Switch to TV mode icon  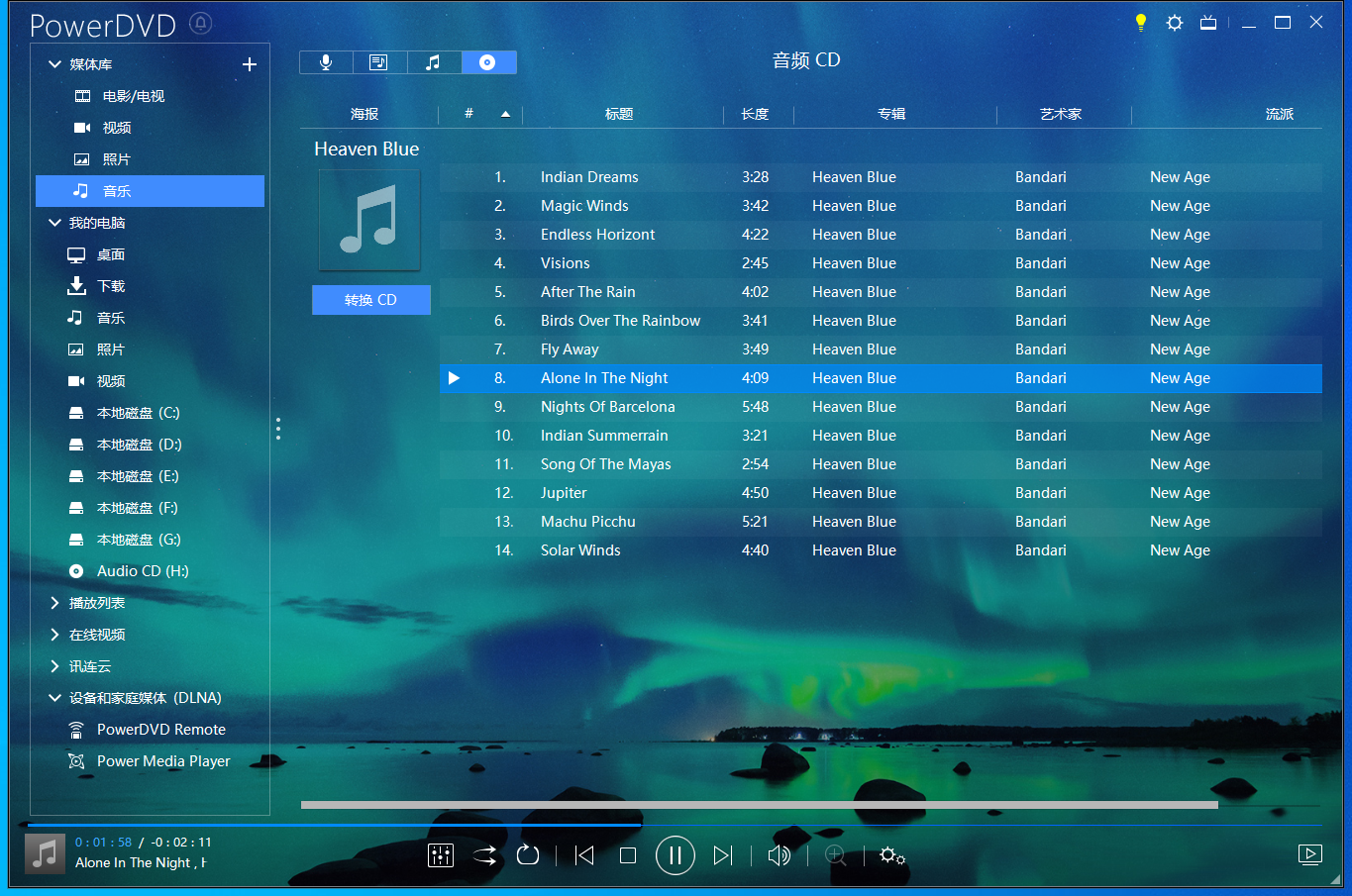[1208, 22]
